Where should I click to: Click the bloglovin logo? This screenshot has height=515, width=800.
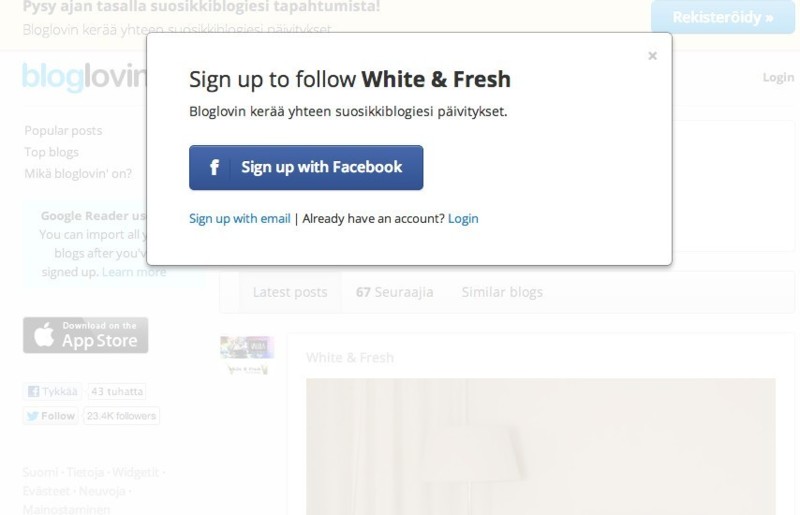coord(85,77)
